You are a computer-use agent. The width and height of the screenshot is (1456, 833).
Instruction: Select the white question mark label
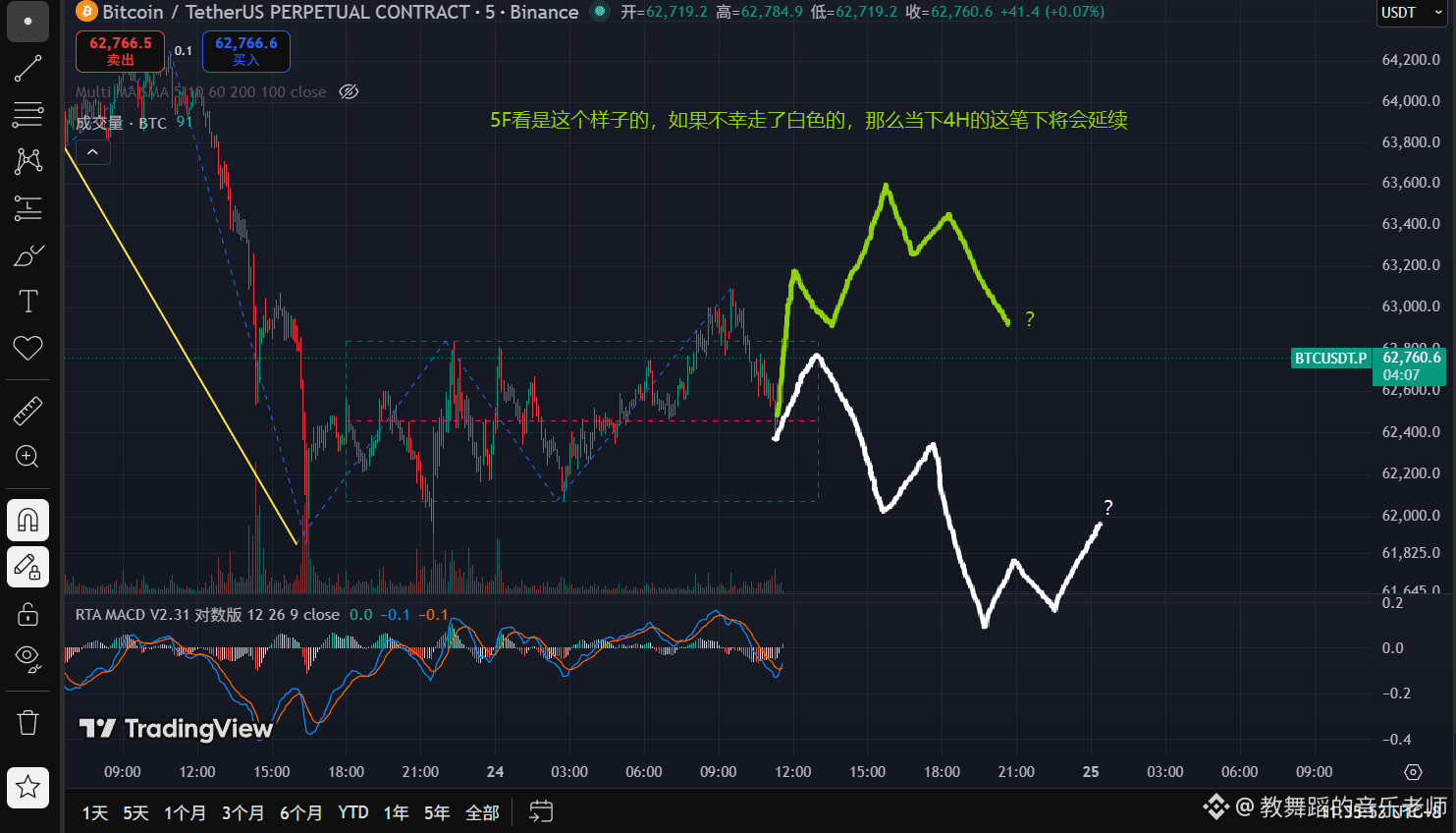tap(1107, 508)
